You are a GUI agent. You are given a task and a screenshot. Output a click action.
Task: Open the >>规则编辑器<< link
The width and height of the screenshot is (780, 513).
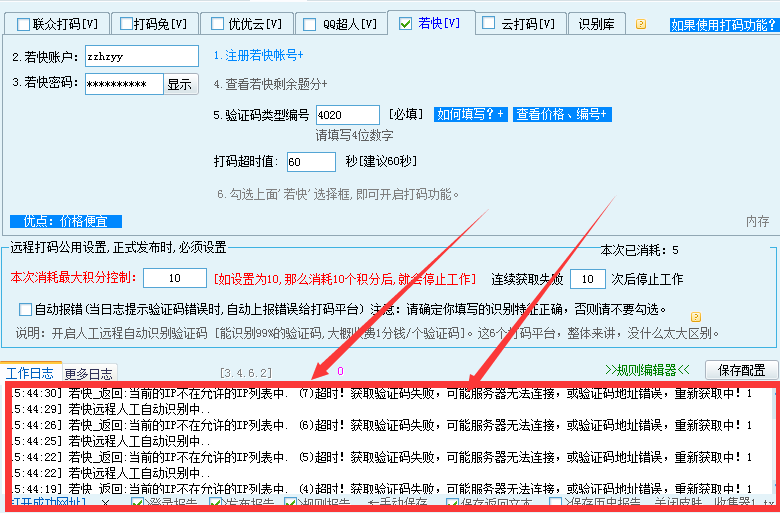pyautogui.click(x=648, y=370)
